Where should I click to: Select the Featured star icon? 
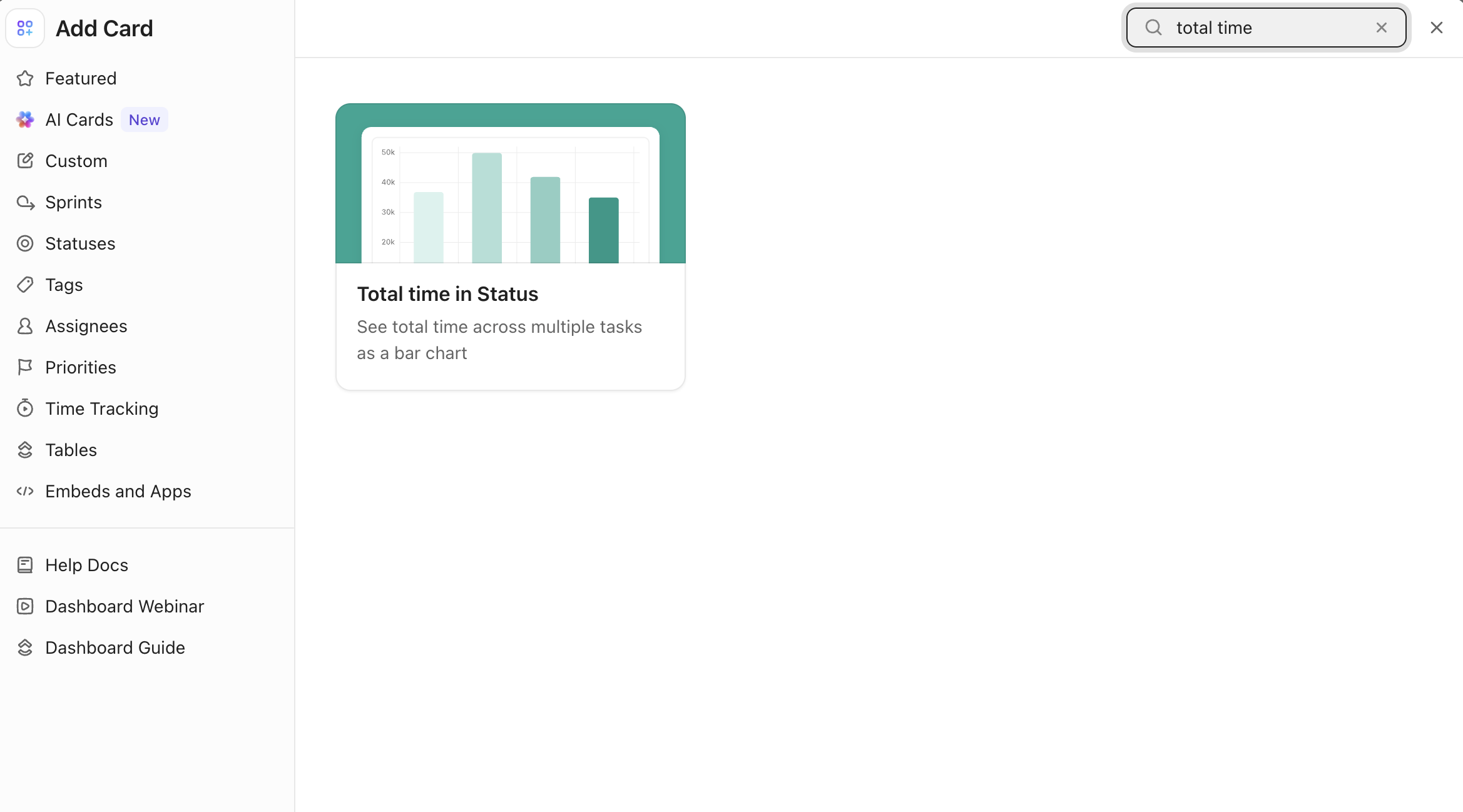point(25,78)
